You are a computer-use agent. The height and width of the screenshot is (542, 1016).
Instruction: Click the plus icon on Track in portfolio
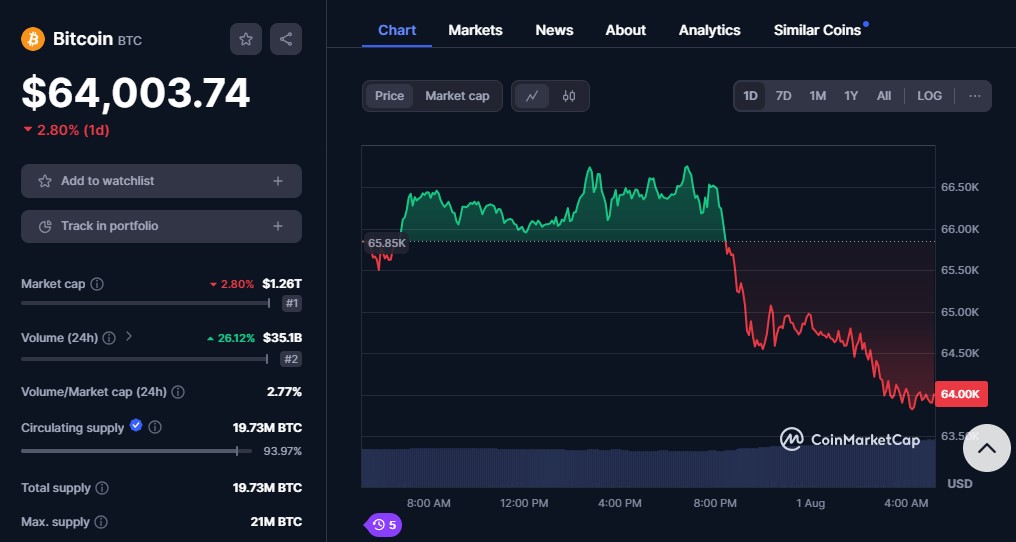pos(278,226)
